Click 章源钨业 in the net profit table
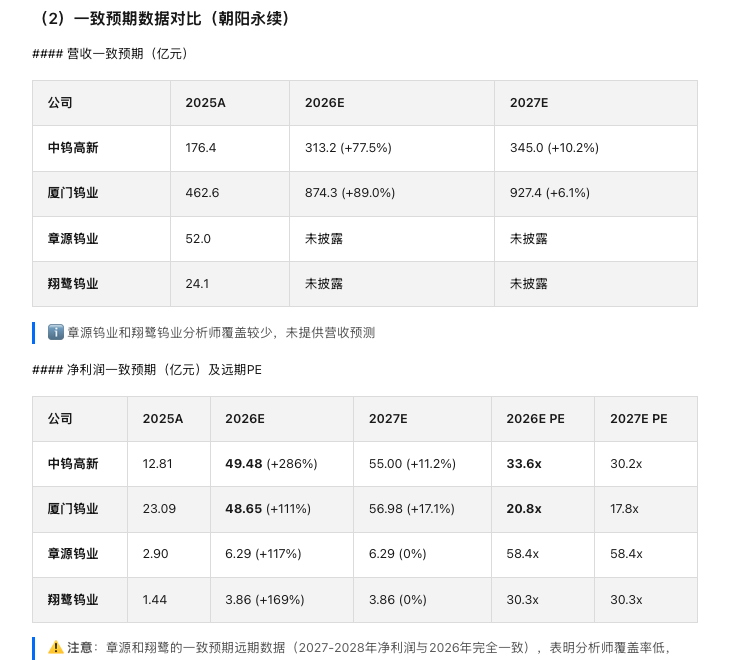729x660 pixels. [73, 554]
